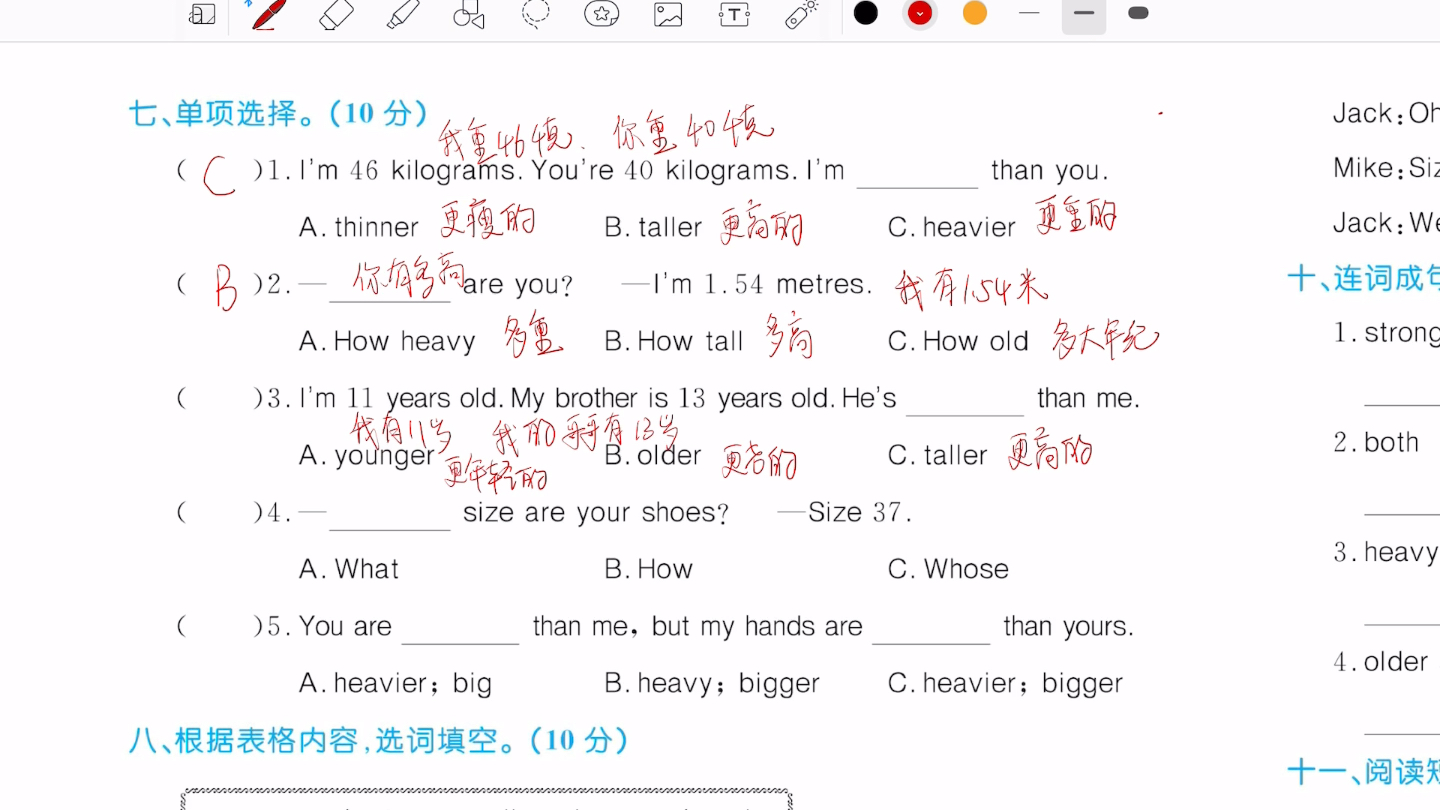Image resolution: width=1440 pixels, height=810 pixels.
Task: Activate the Lasso selection tool
Action: pos(535,14)
